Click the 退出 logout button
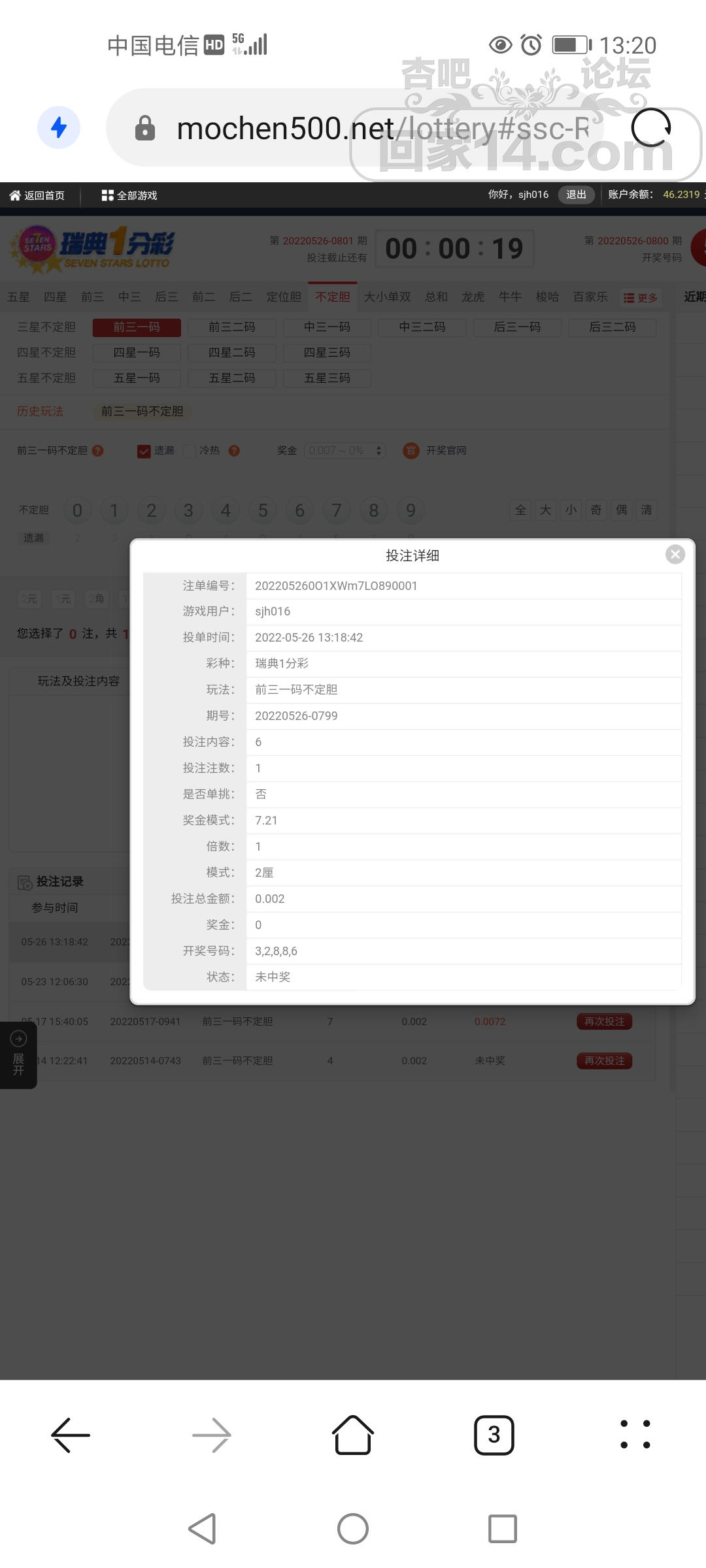The image size is (706, 1568). point(576,195)
